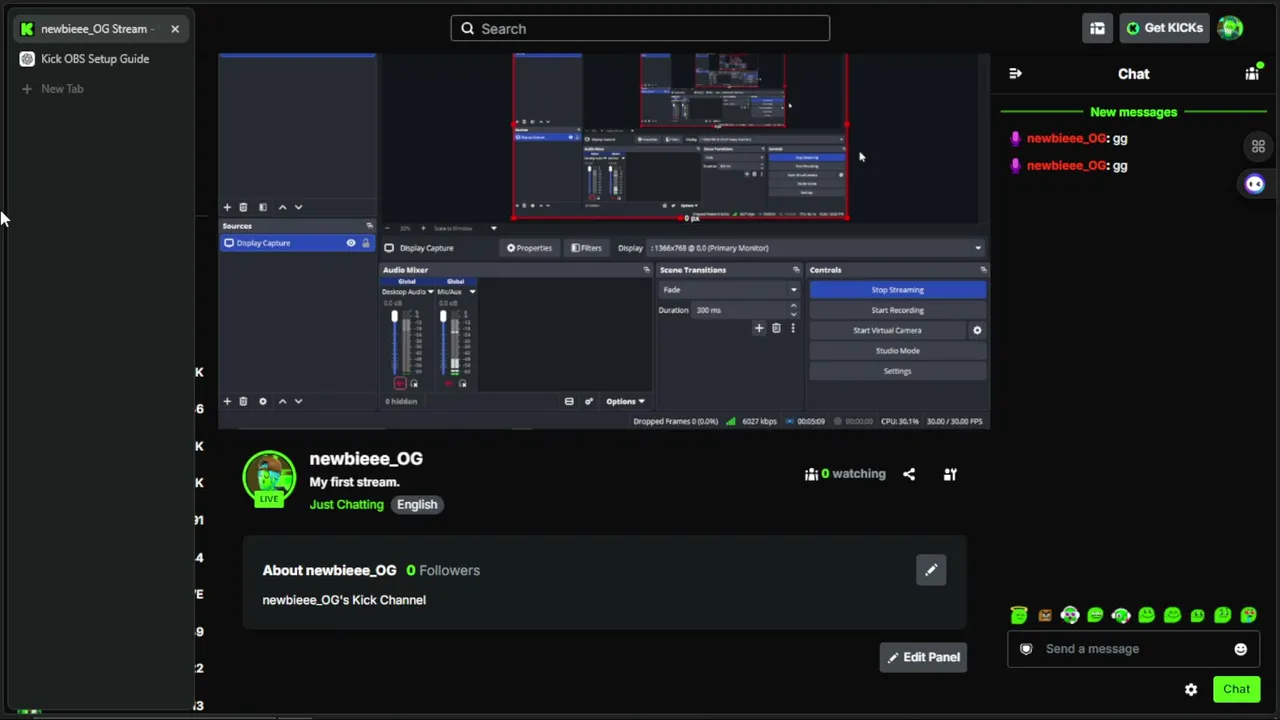Click the Edit Panel button

(923, 657)
